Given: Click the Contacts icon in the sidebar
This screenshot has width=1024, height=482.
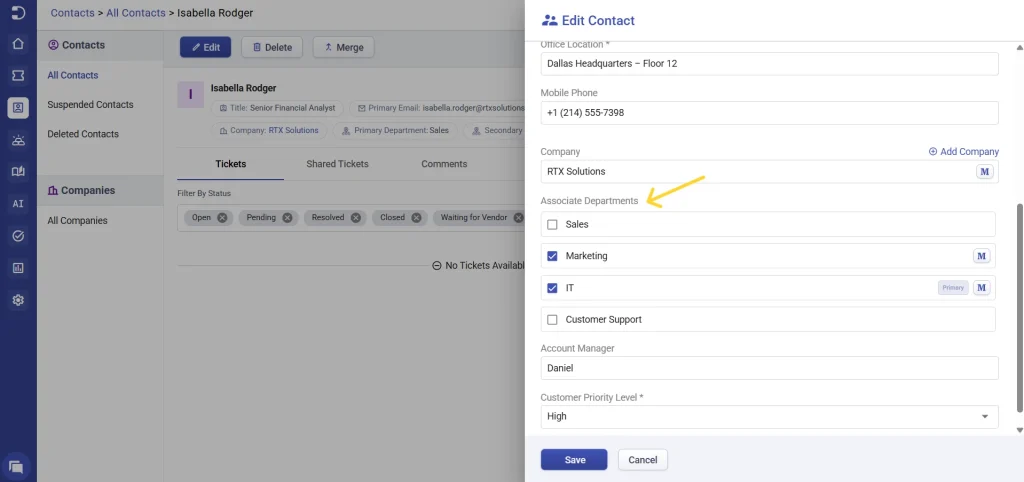Looking at the screenshot, I should pyautogui.click(x=18, y=107).
